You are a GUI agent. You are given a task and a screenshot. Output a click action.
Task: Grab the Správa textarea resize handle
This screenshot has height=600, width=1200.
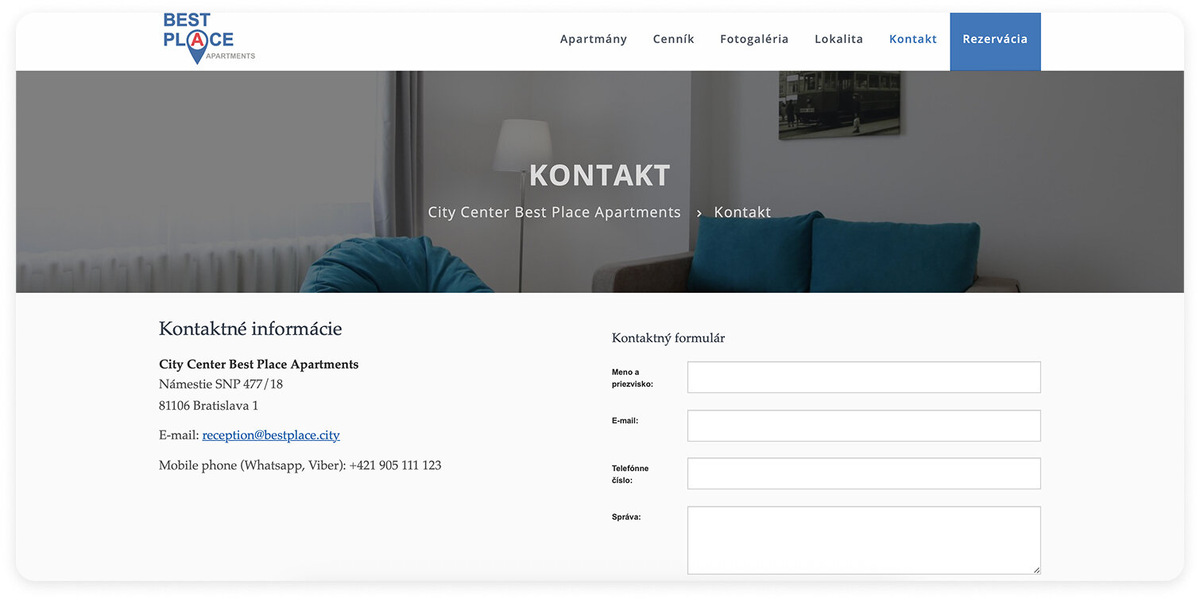point(1035,569)
